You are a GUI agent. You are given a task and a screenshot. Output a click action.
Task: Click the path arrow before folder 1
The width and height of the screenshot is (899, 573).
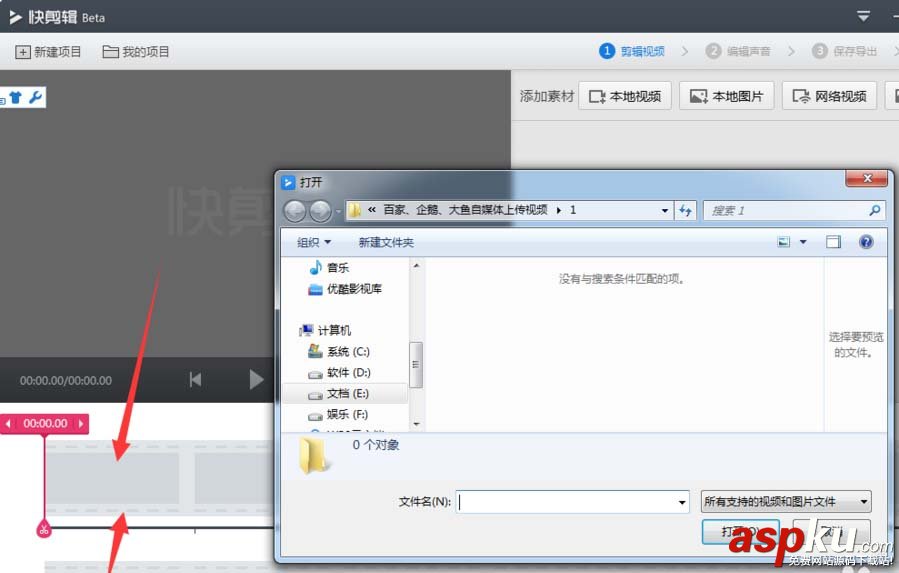[558, 211]
